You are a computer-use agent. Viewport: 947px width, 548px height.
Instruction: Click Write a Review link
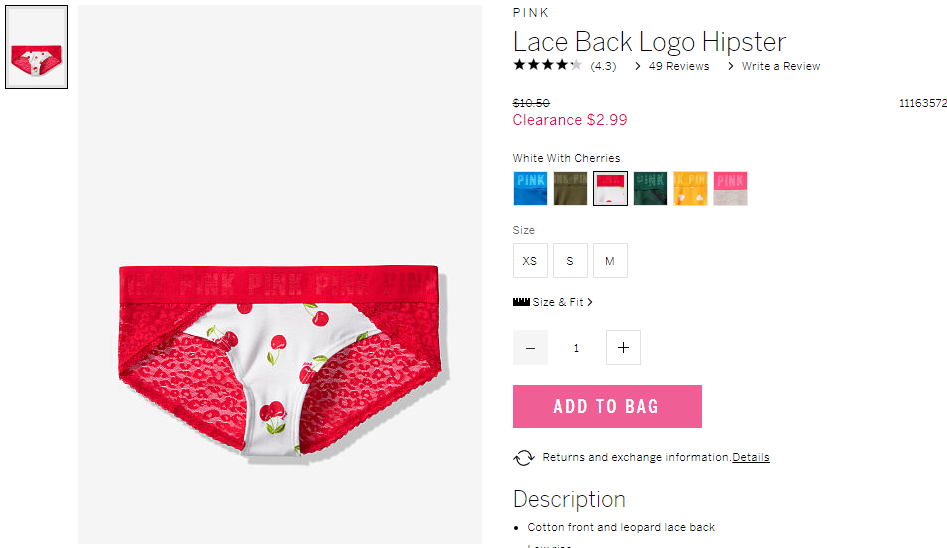point(781,66)
